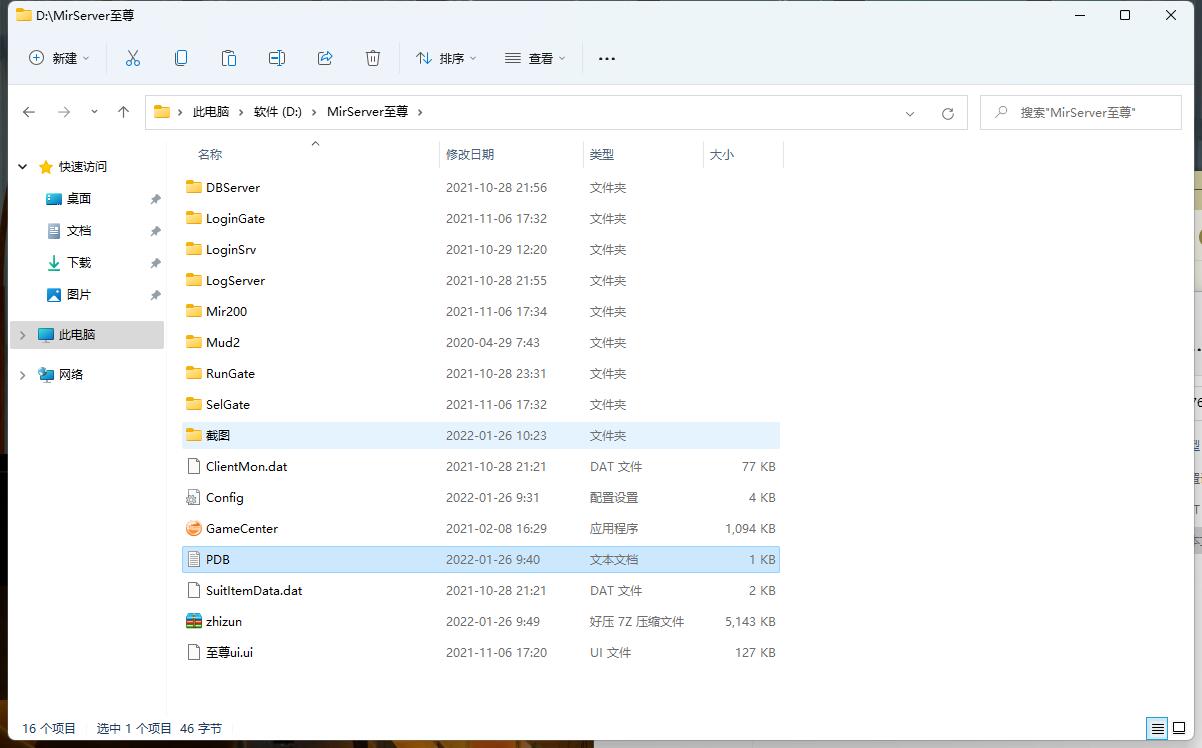Open the 新建 (New) dropdown menu
This screenshot has width=1202, height=748.
coord(59,58)
